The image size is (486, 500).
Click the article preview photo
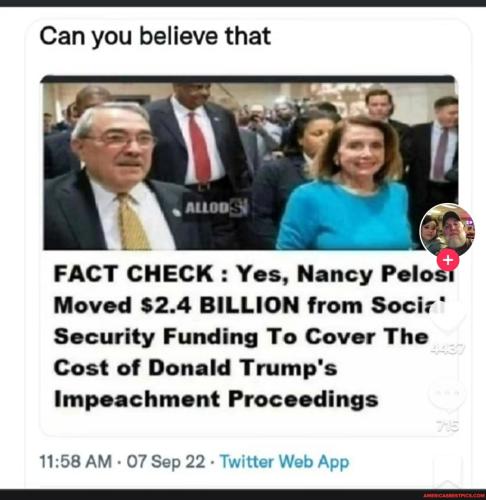pyautogui.click(x=249, y=163)
